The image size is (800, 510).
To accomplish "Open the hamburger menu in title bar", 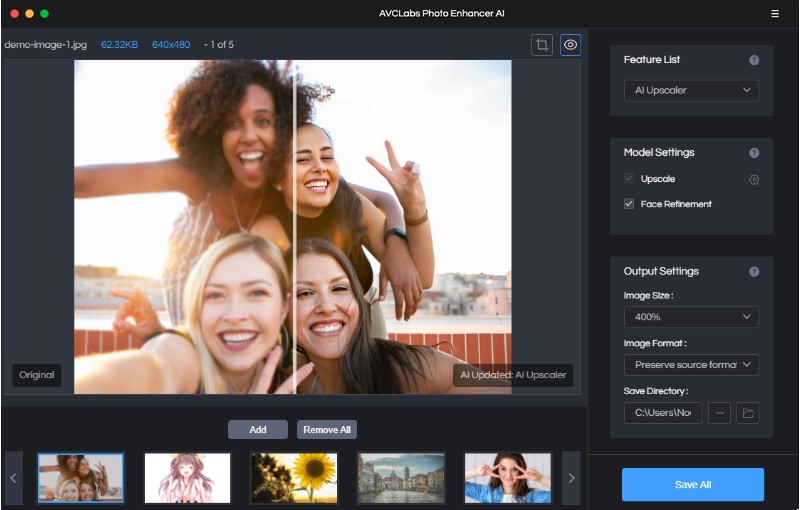I will coord(774,14).
